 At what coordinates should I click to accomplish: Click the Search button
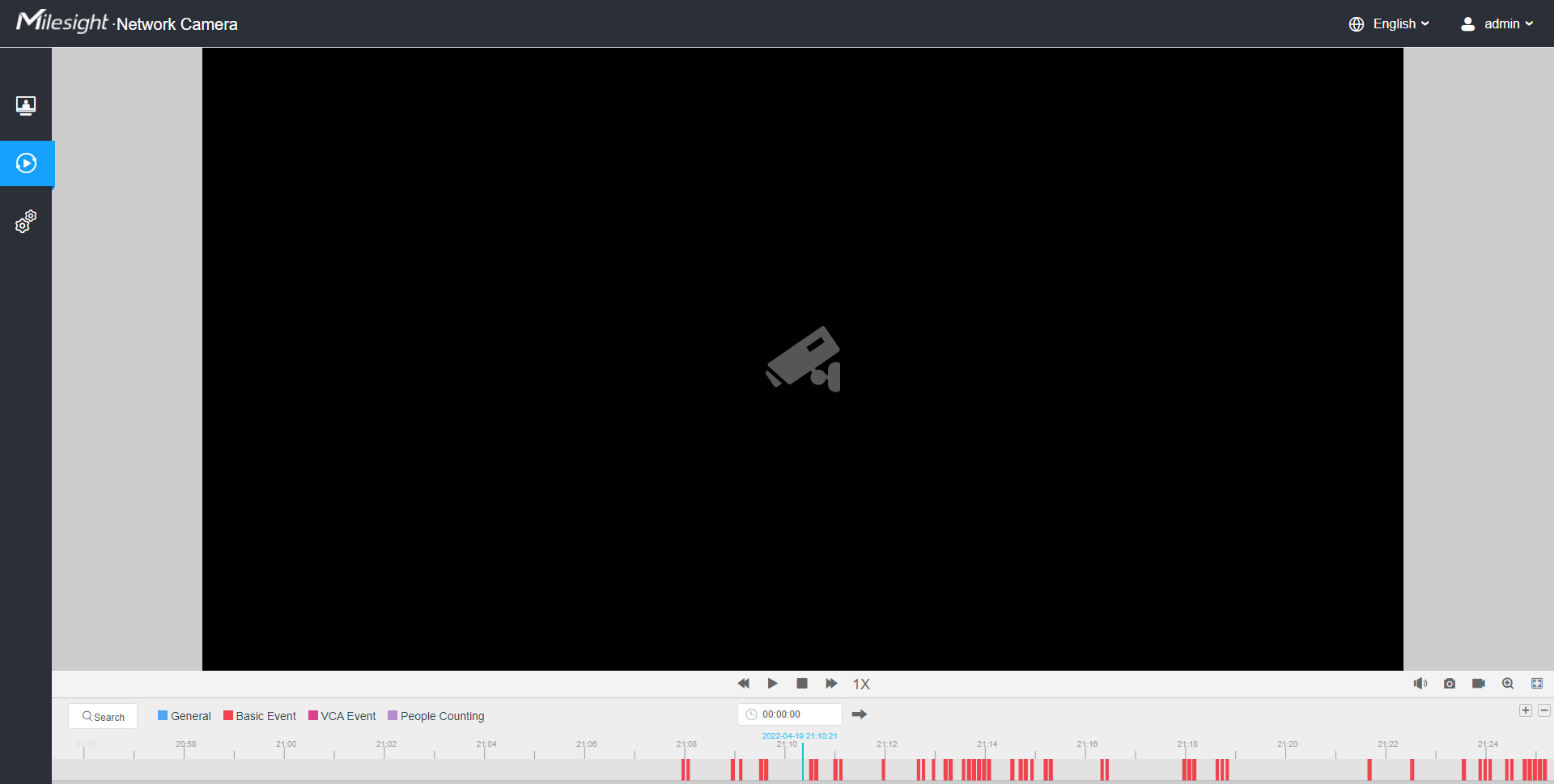click(103, 717)
